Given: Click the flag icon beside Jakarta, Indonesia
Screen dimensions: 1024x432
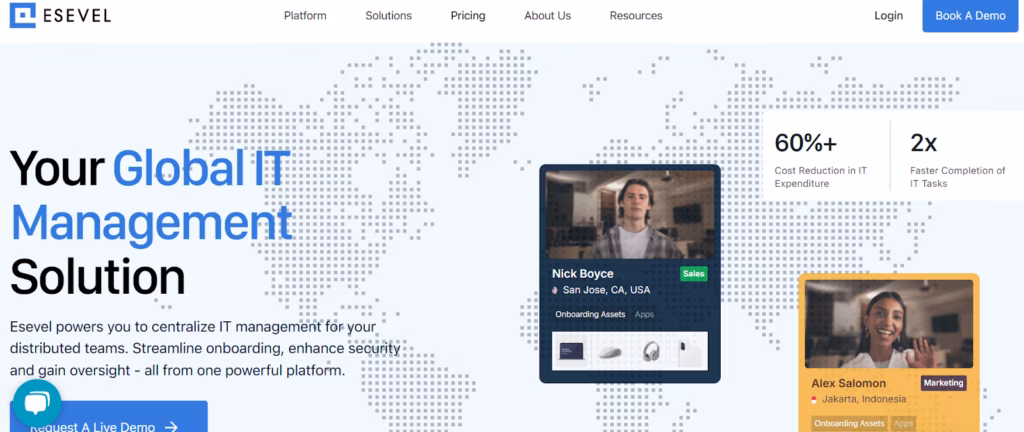Looking at the screenshot, I should tap(814, 399).
